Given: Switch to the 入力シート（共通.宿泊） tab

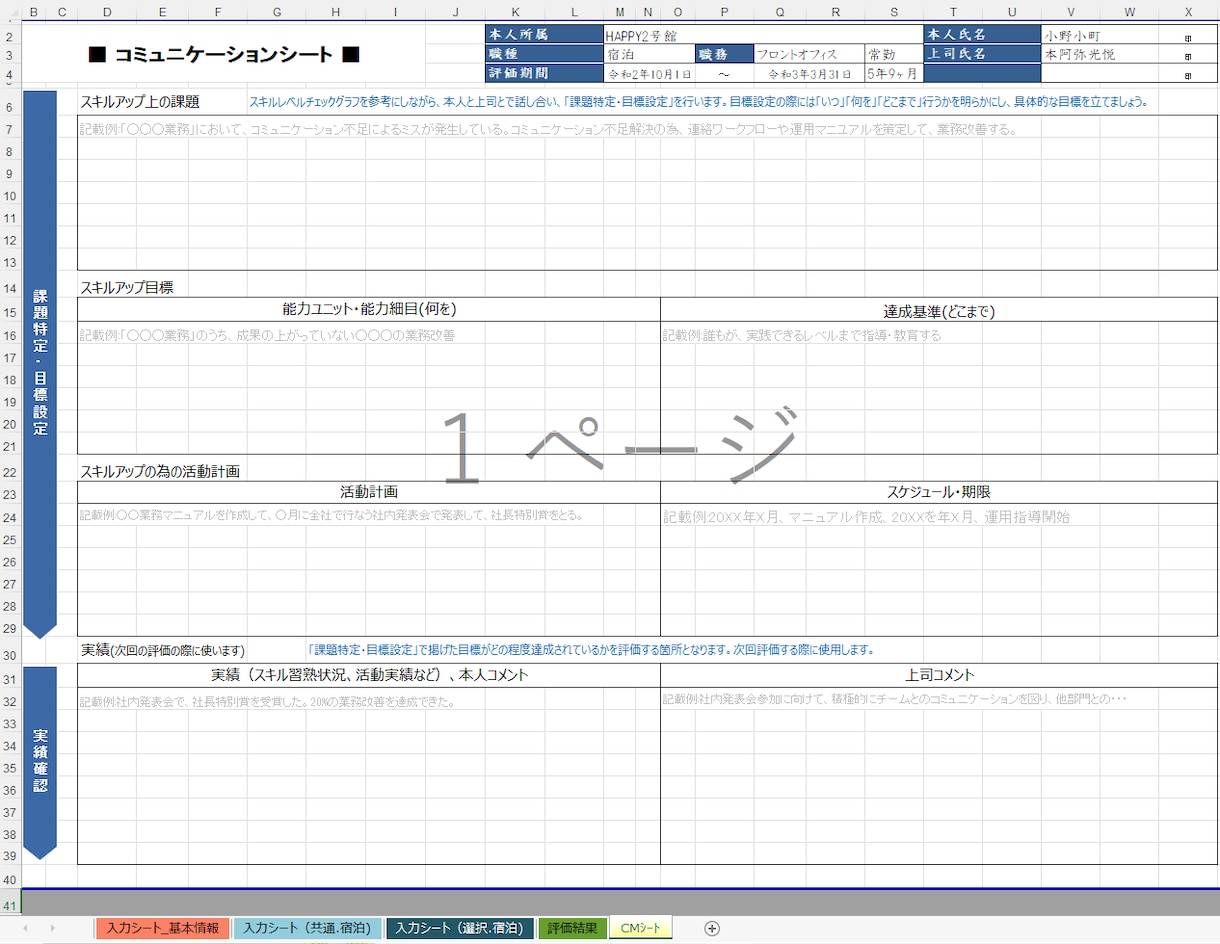Looking at the screenshot, I should [x=308, y=928].
